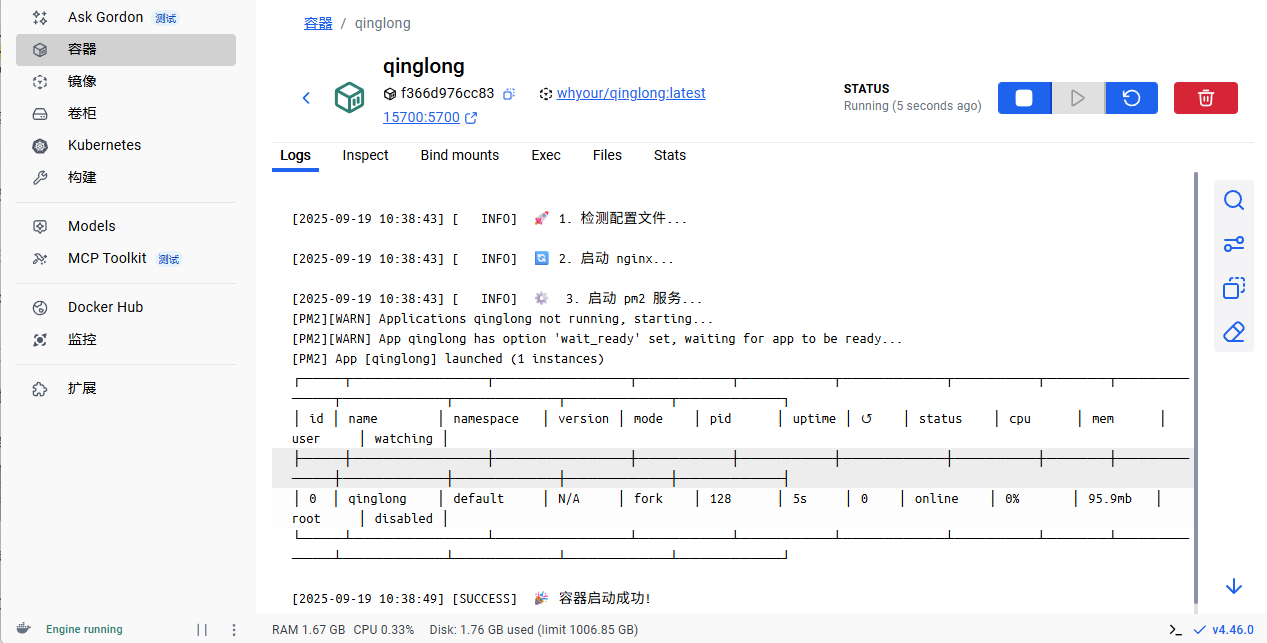Pause the Docker engine
Viewport: 1267px width, 643px height.
pos(202,630)
